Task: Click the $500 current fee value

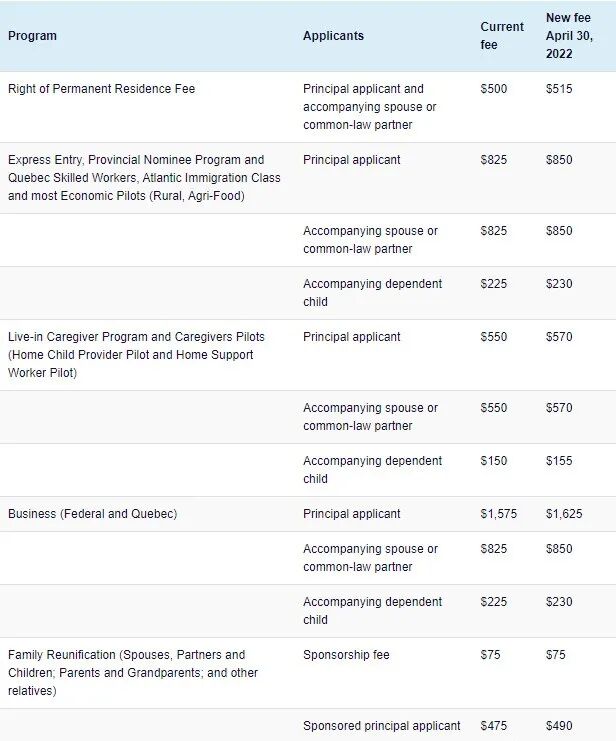Action: pyautogui.click(x=494, y=89)
